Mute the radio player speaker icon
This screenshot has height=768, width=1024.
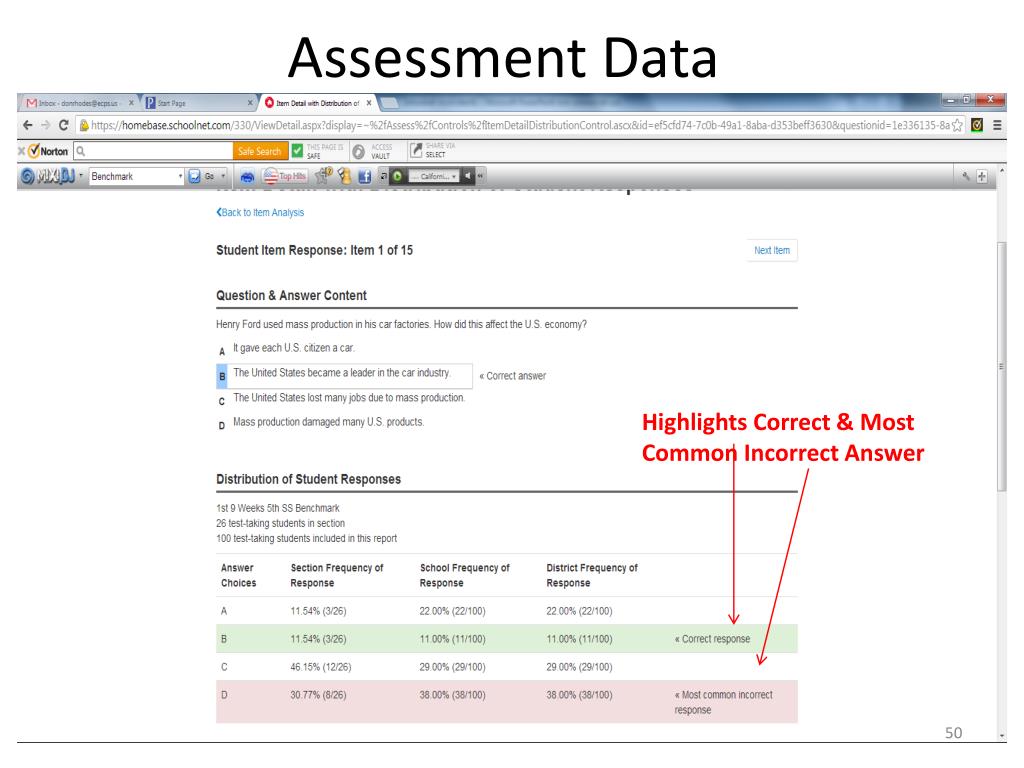(467, 176)
